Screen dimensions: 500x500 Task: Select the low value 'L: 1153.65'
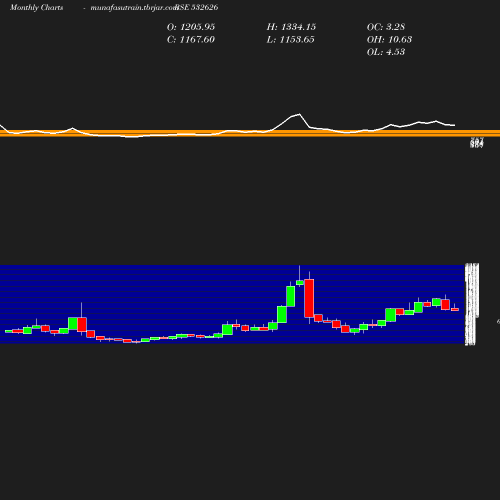click(x=290, y=40)
